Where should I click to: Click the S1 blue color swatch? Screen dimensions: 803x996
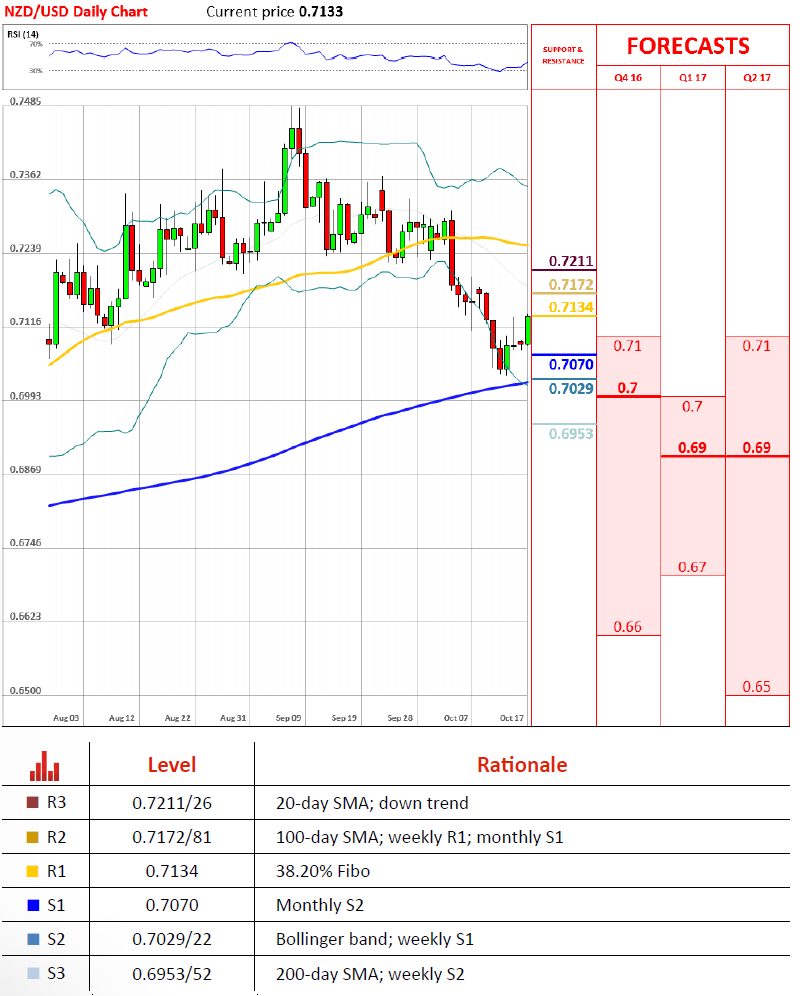[33, 905]
